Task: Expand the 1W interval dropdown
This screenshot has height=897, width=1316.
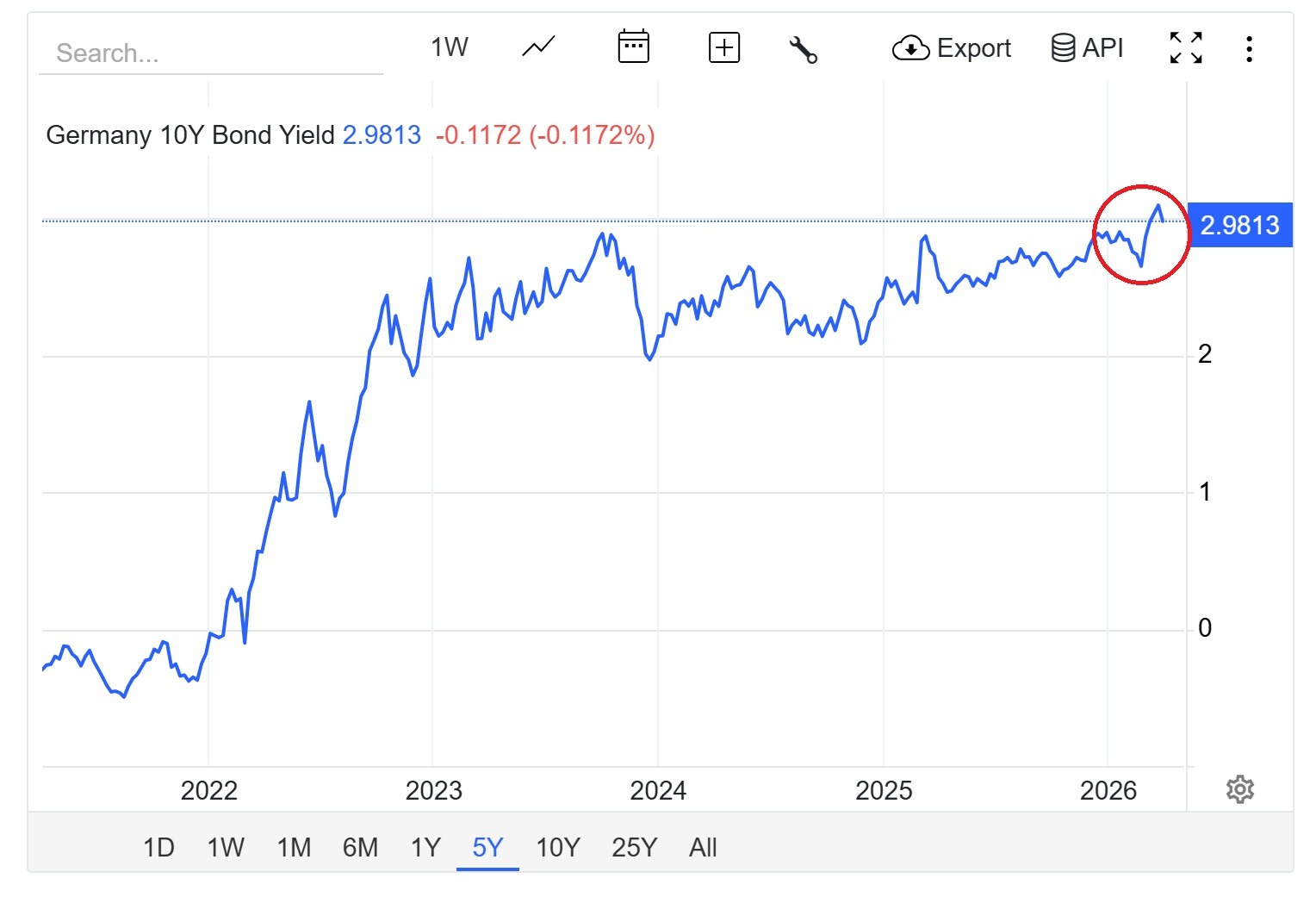Action: [449, 47]
